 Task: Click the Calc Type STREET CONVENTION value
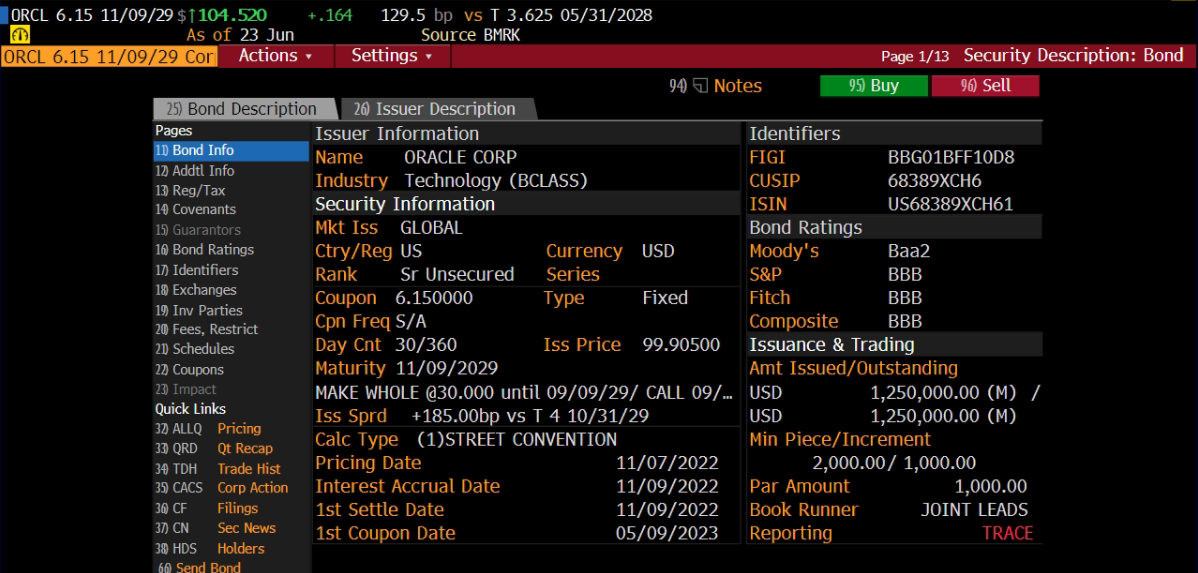[x=516, y=440]
